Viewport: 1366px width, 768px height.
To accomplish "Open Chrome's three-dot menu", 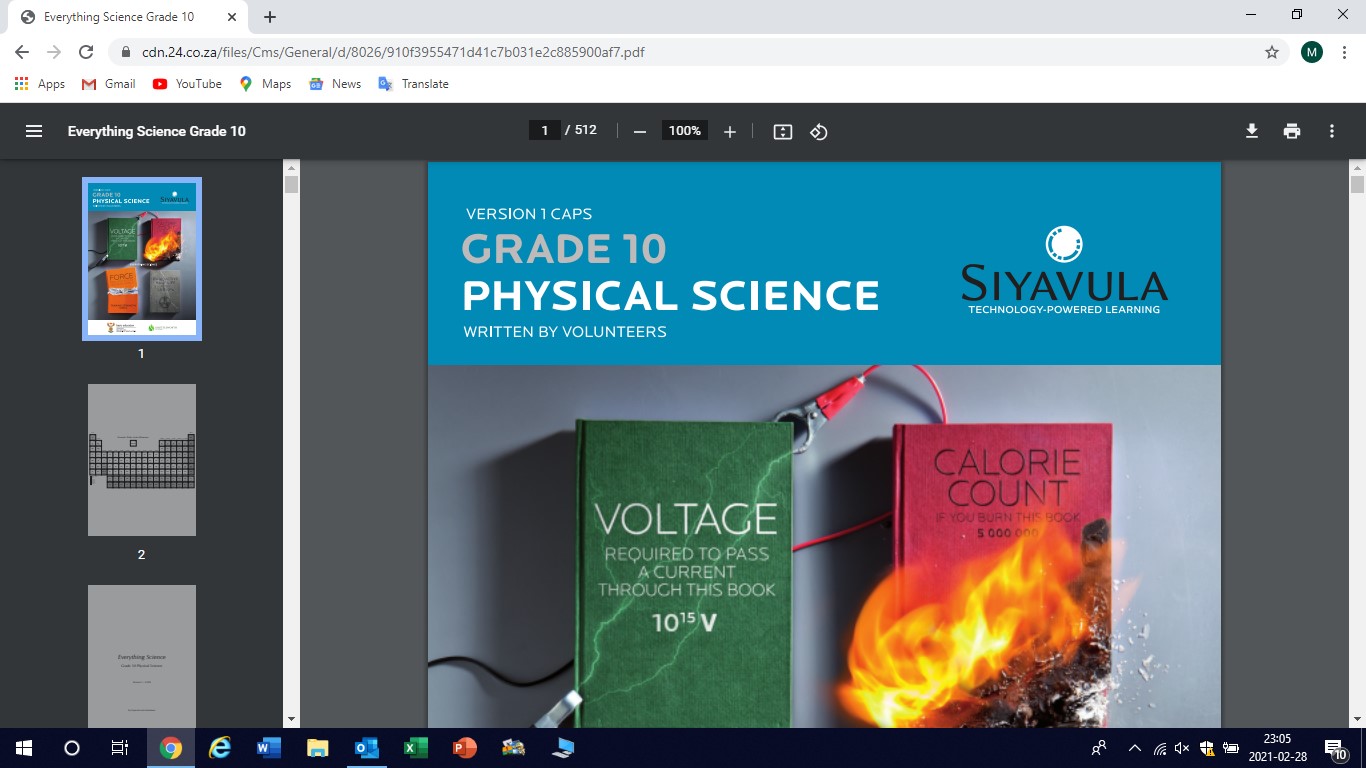I will tap(1344, 52).
